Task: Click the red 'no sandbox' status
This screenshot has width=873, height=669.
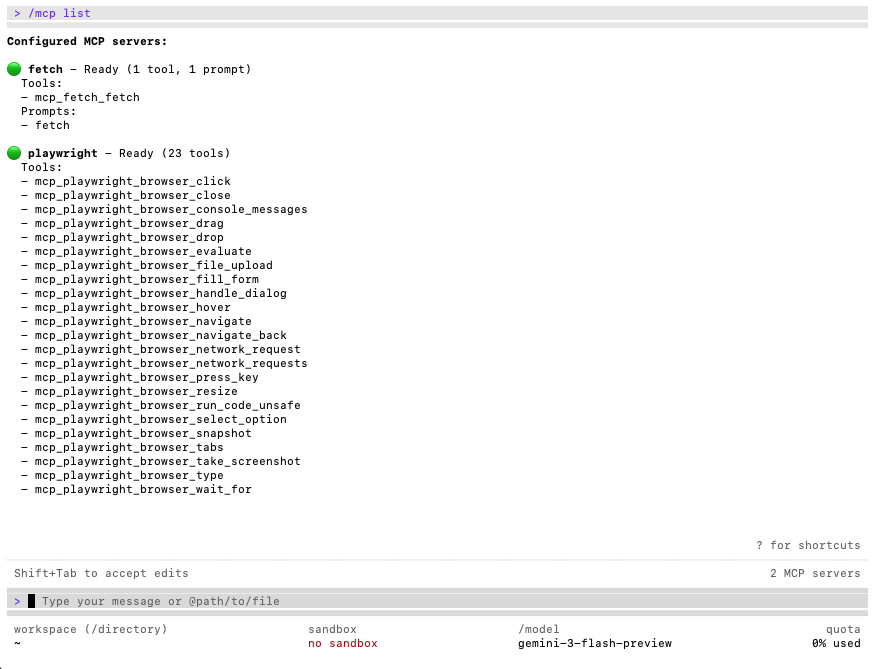Action: [343, 643]
